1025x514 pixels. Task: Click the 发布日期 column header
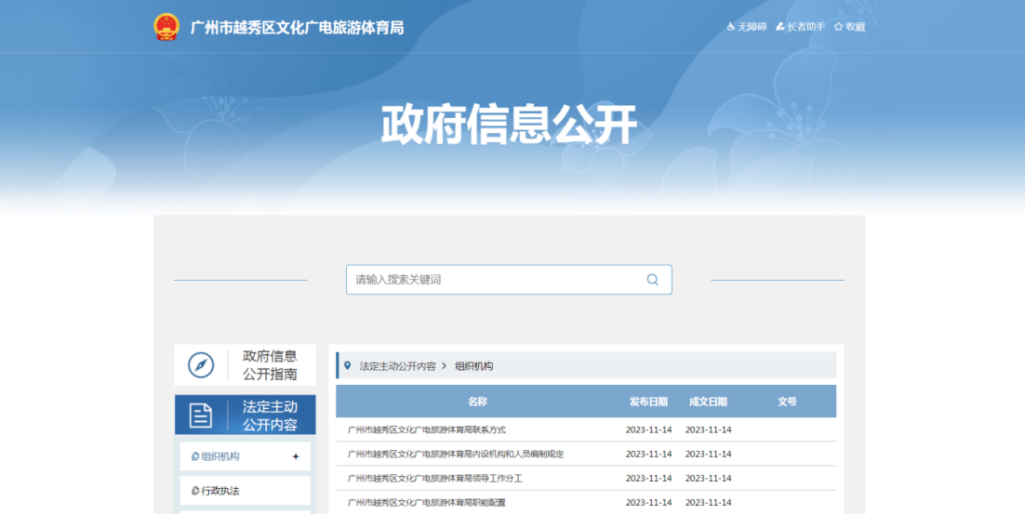pyautogui.click(x=648, y=402)
